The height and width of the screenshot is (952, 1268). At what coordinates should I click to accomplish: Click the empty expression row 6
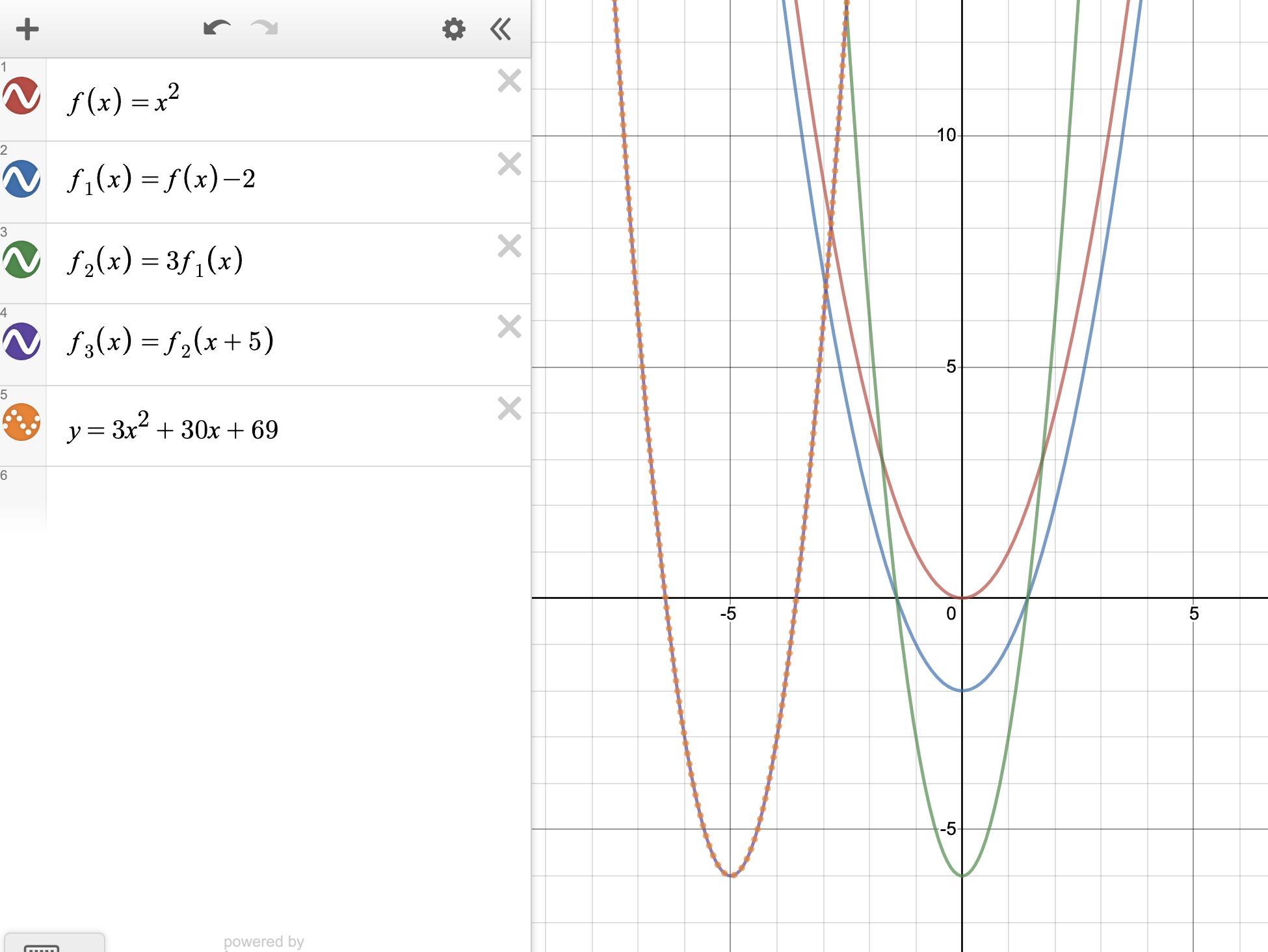286,497
